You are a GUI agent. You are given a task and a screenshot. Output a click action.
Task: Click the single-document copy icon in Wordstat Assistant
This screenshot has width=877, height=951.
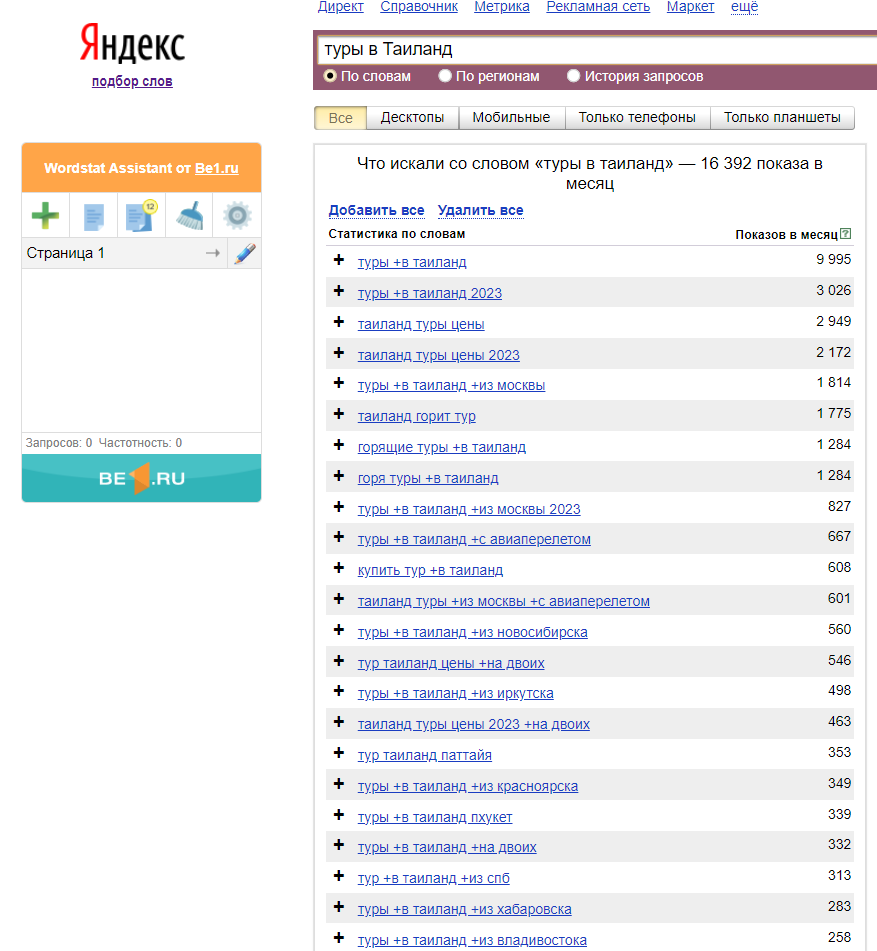(93, 215)
